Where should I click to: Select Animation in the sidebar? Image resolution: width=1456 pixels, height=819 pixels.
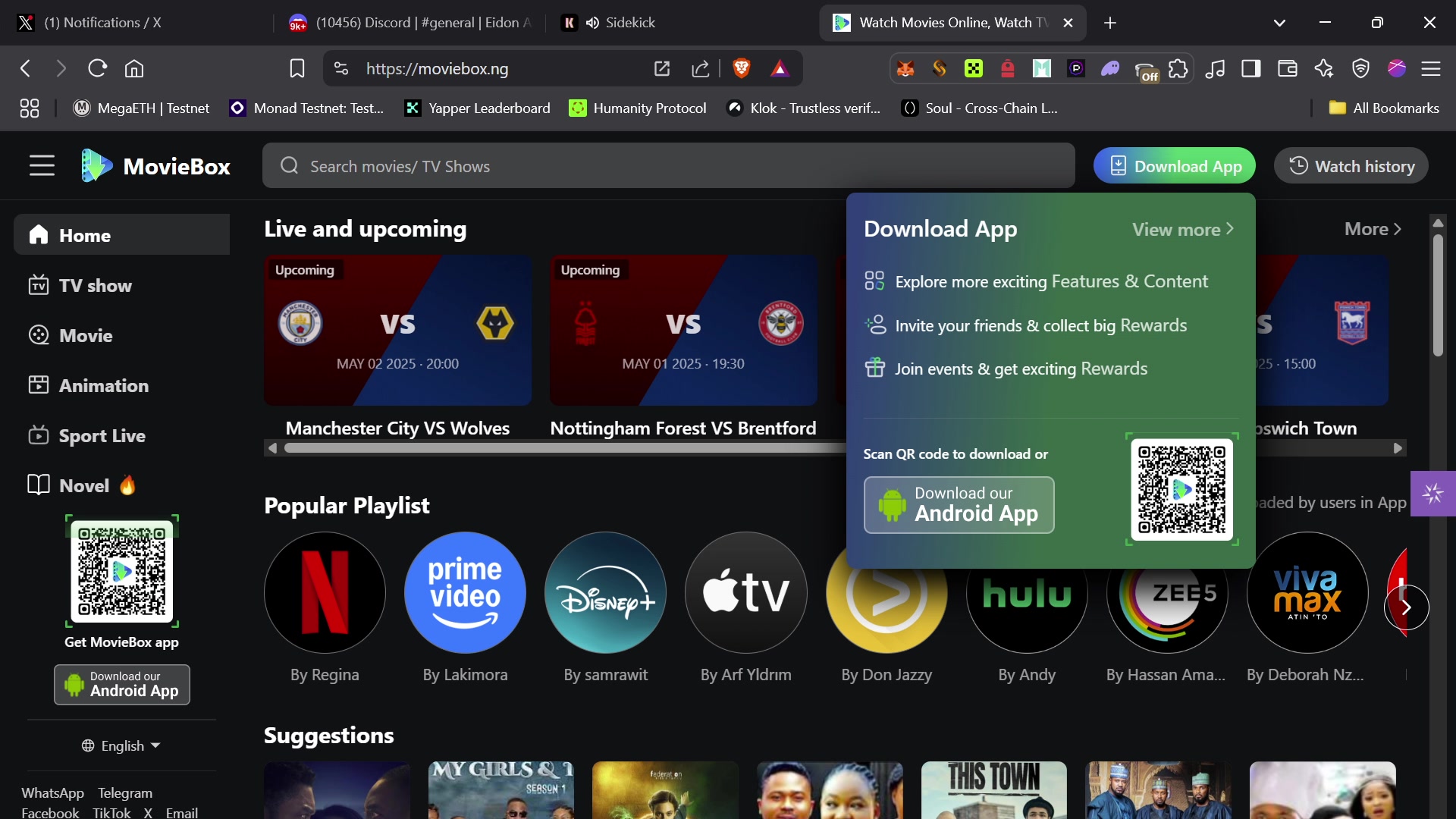click(x=121, y=385)
